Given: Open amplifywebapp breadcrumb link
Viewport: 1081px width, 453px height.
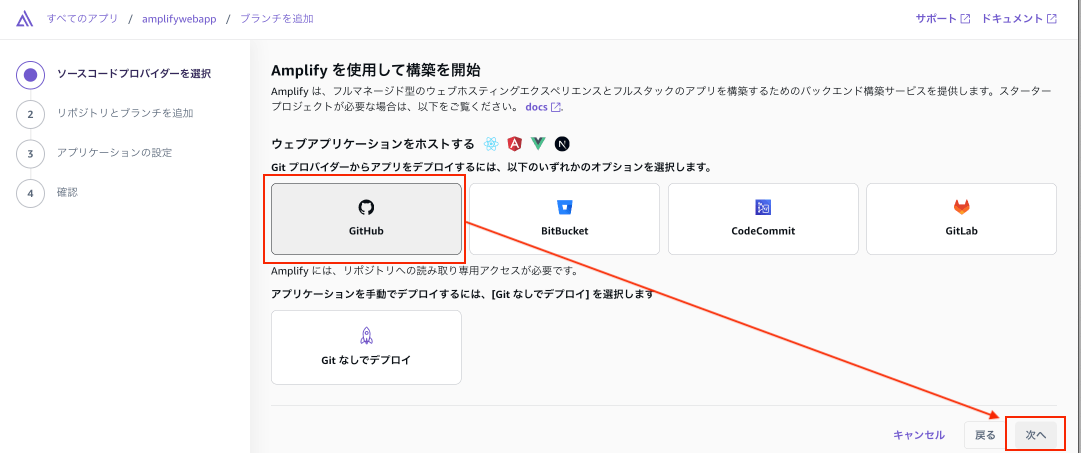Looking at the screenshot, I should pos(179,19).
